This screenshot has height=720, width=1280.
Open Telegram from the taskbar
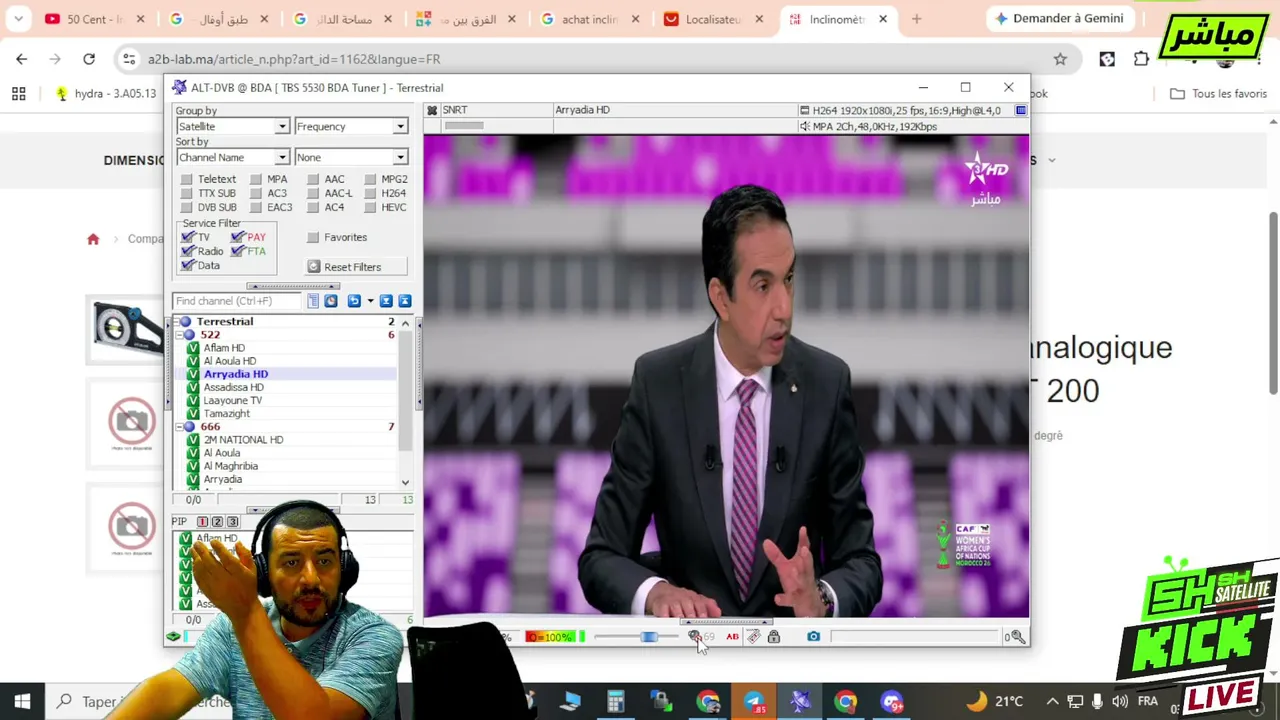(754, 701)
